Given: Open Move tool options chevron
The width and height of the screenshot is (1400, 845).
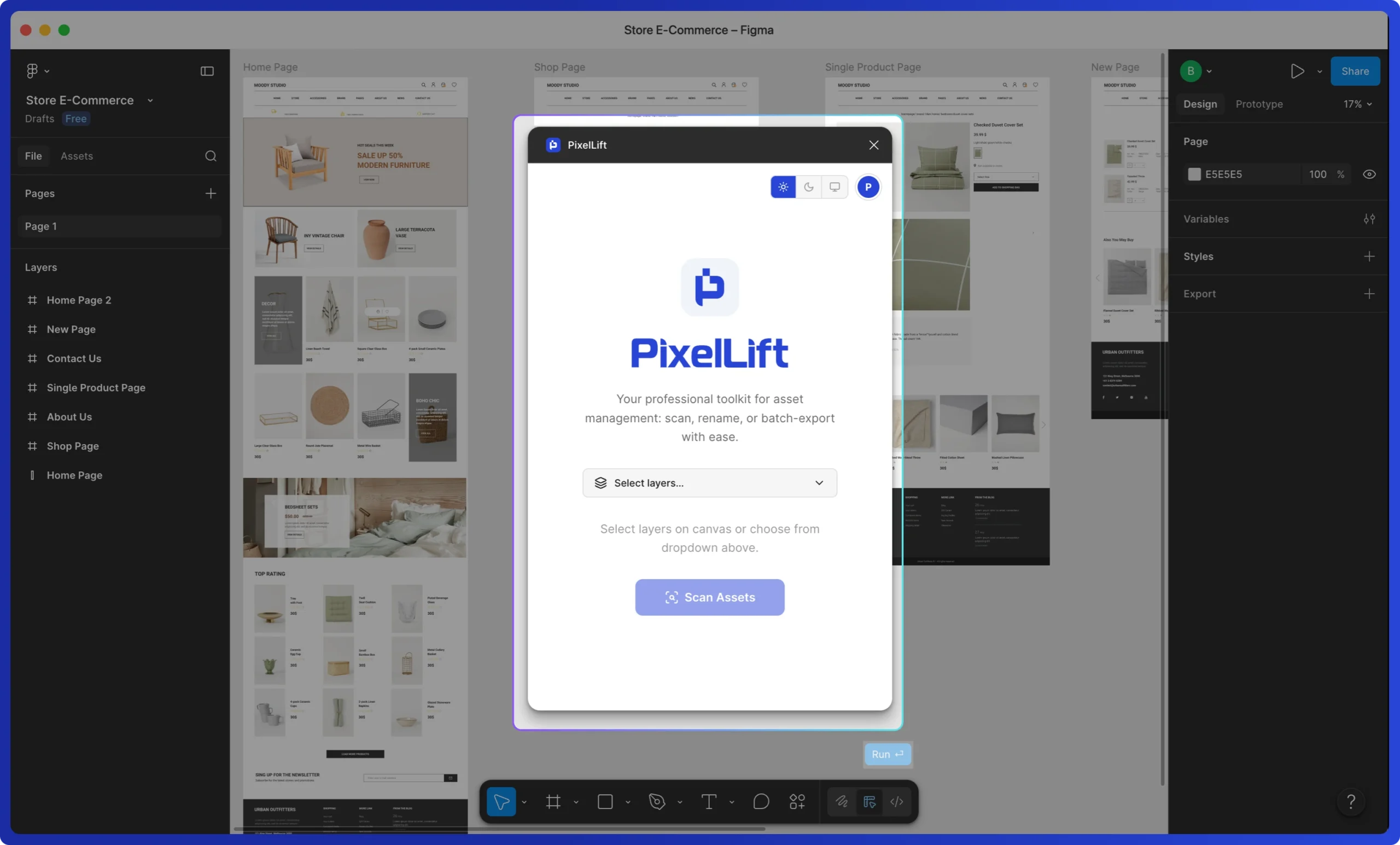Looking at the screenshot, I should point(524,802).
